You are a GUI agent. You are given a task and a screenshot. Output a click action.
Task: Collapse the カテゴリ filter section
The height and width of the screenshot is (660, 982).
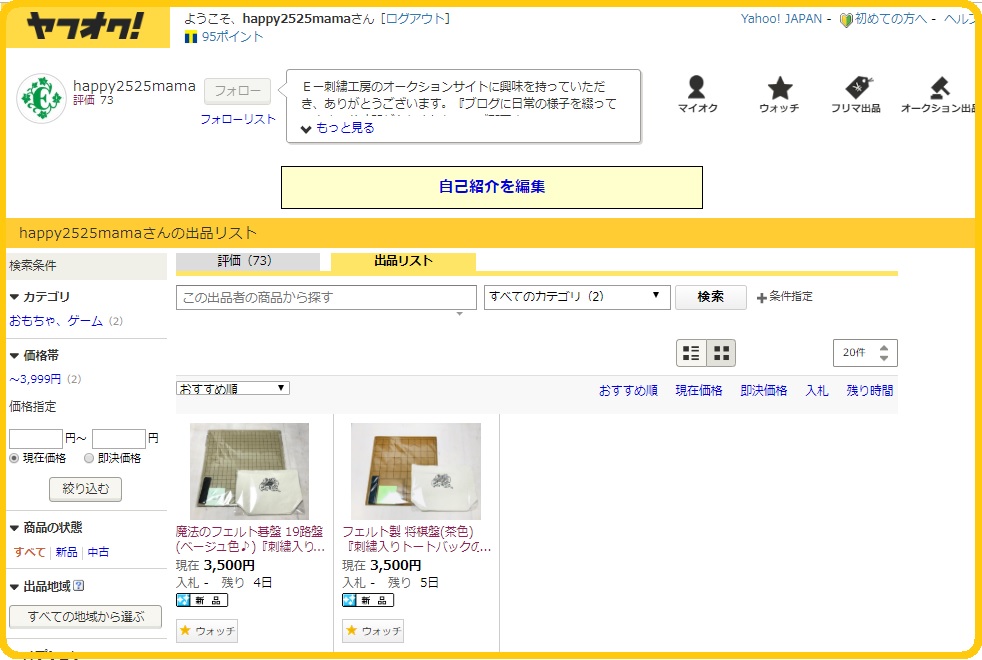[x=14, y=297]
